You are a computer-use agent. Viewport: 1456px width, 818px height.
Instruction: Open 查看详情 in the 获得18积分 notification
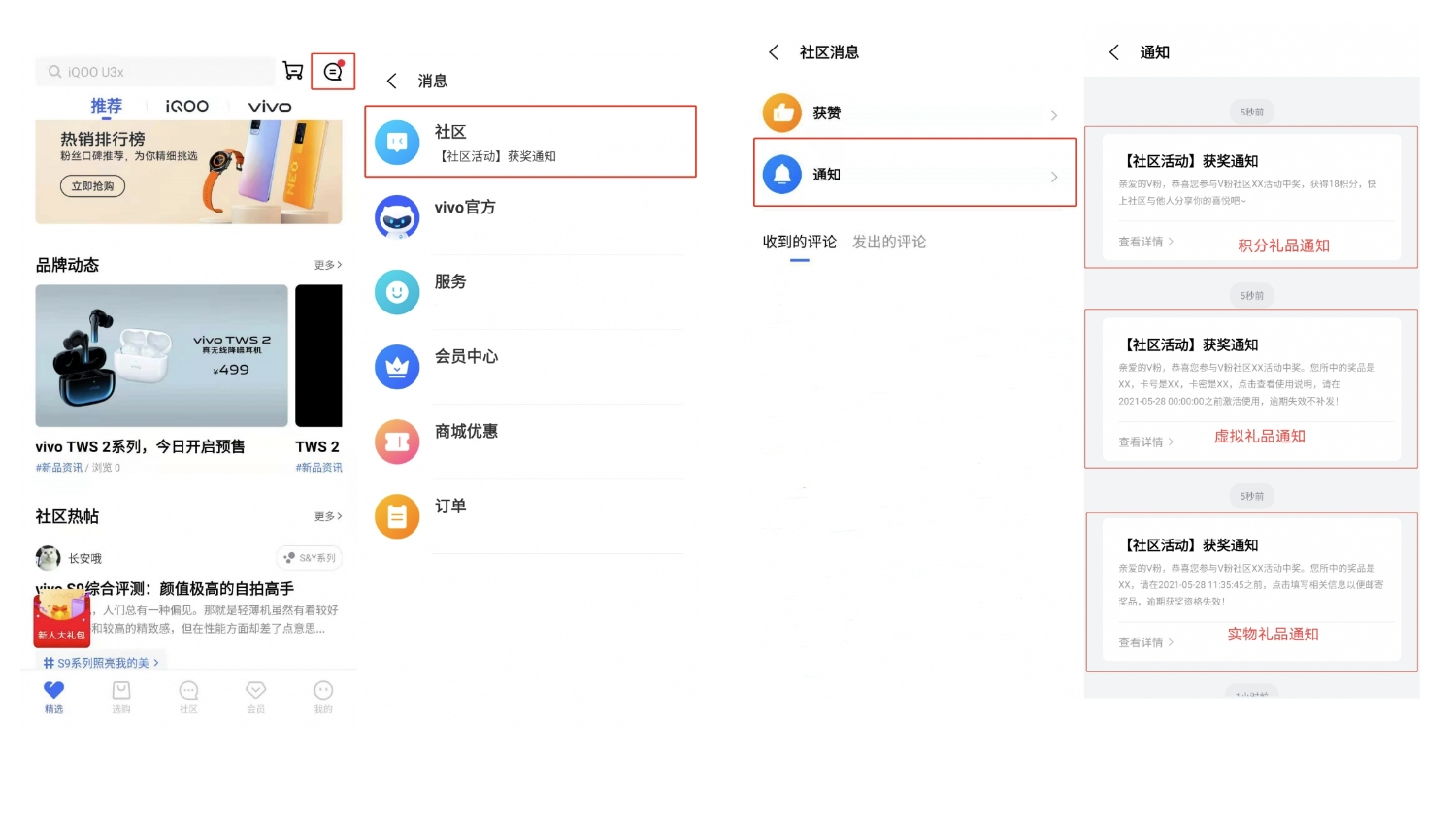click(1146, 242)
